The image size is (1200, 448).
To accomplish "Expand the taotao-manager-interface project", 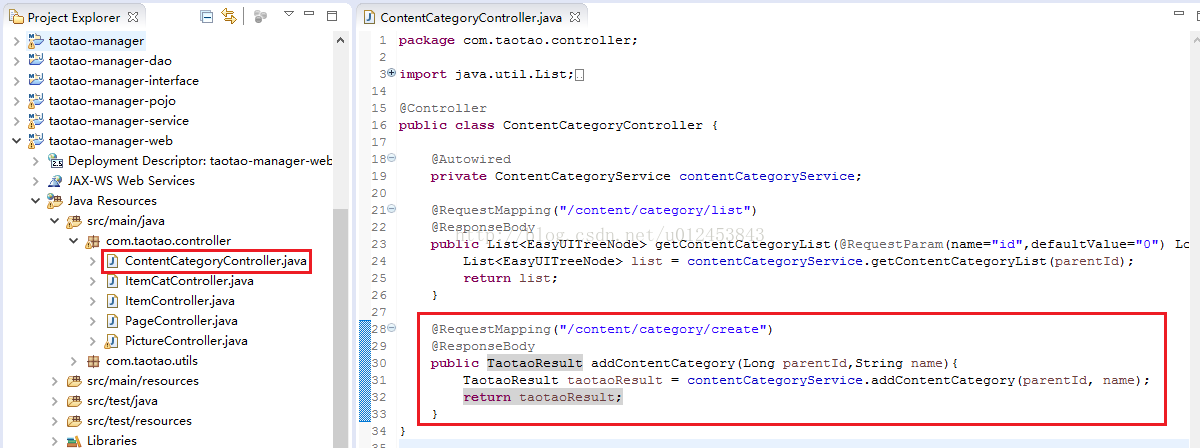I will [x=15, y=81].
